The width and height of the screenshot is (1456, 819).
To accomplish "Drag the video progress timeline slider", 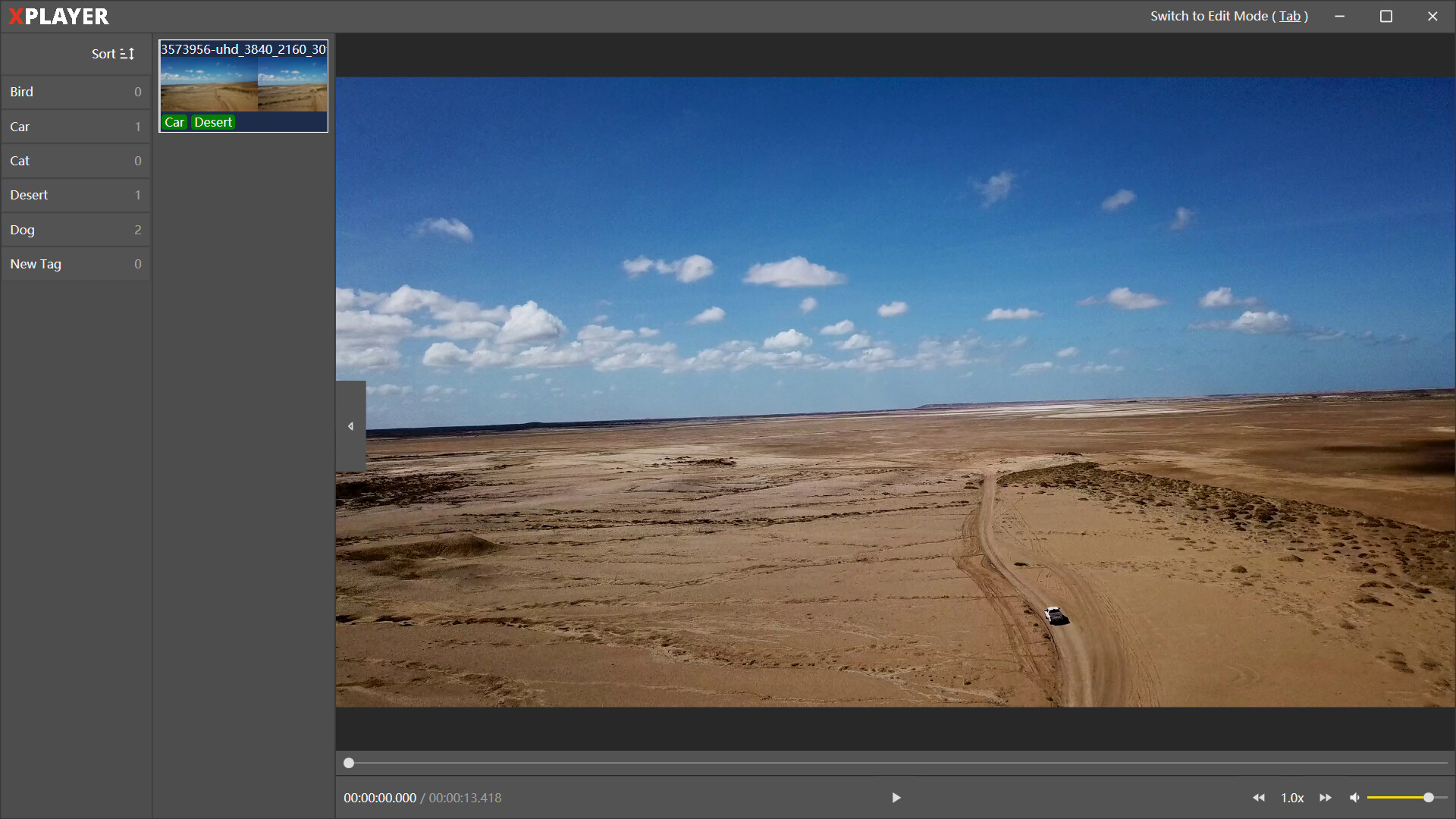I will [349, 763].
